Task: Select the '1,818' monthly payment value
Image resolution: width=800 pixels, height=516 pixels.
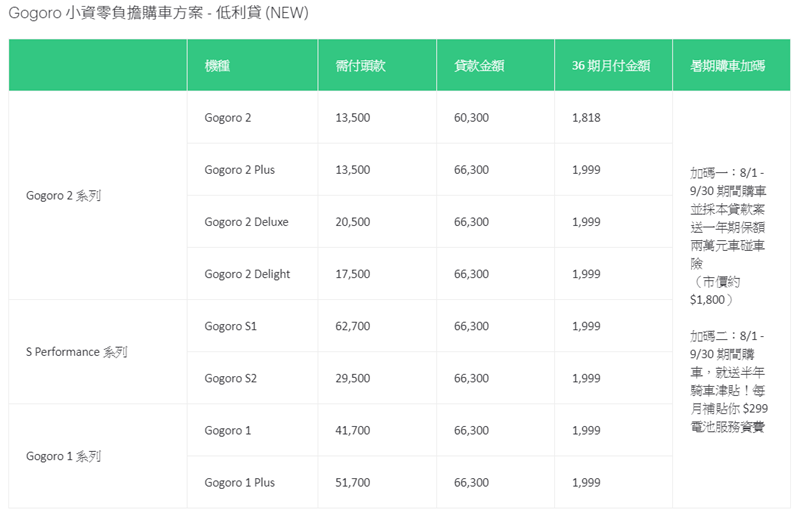Action: pyautogui.click(x=586, y=117)
